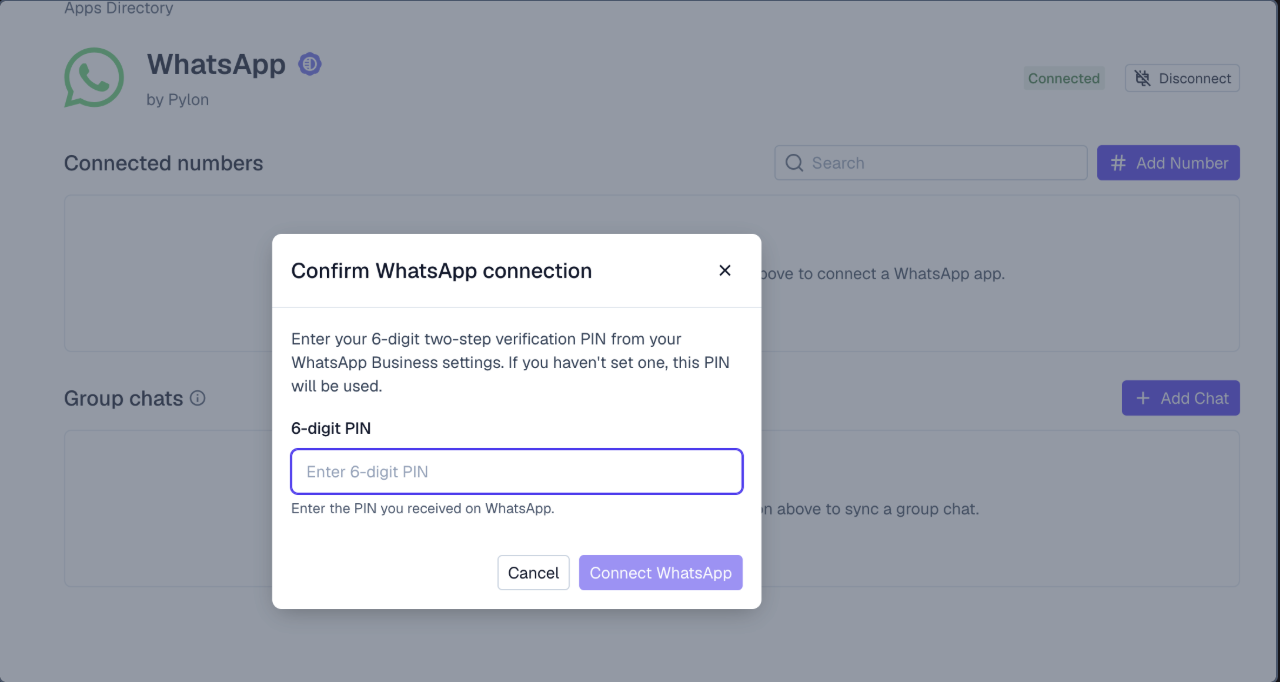Click the WhatsApp logo icon
1280x682 pixels.
(94, 78)
